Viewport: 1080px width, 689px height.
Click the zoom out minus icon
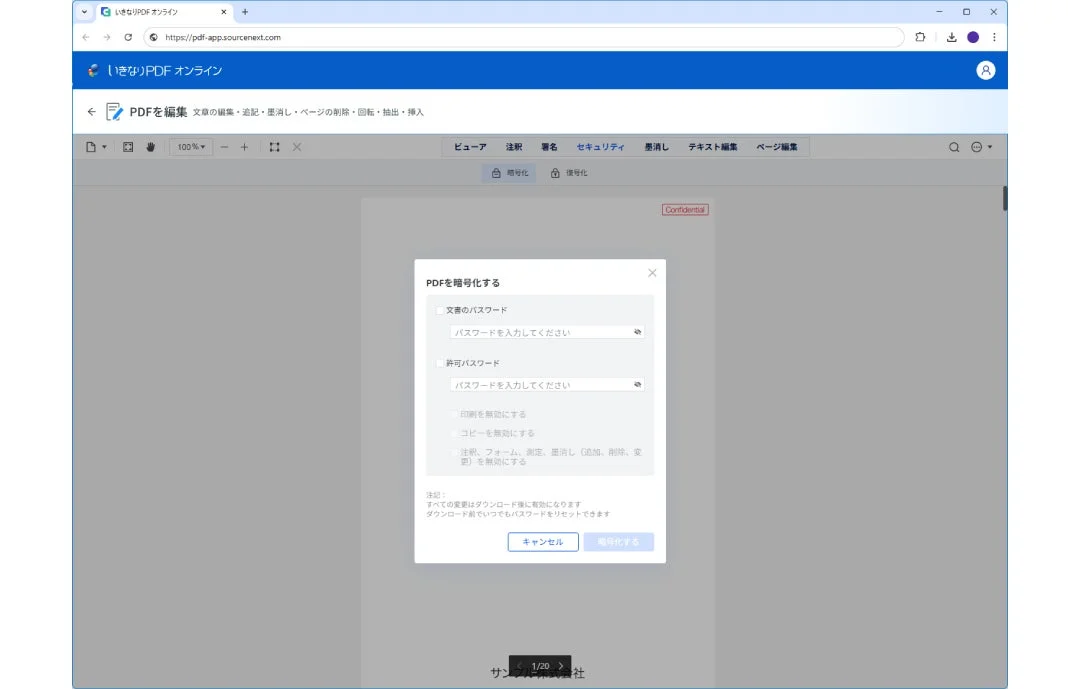[x=224, y=147]
